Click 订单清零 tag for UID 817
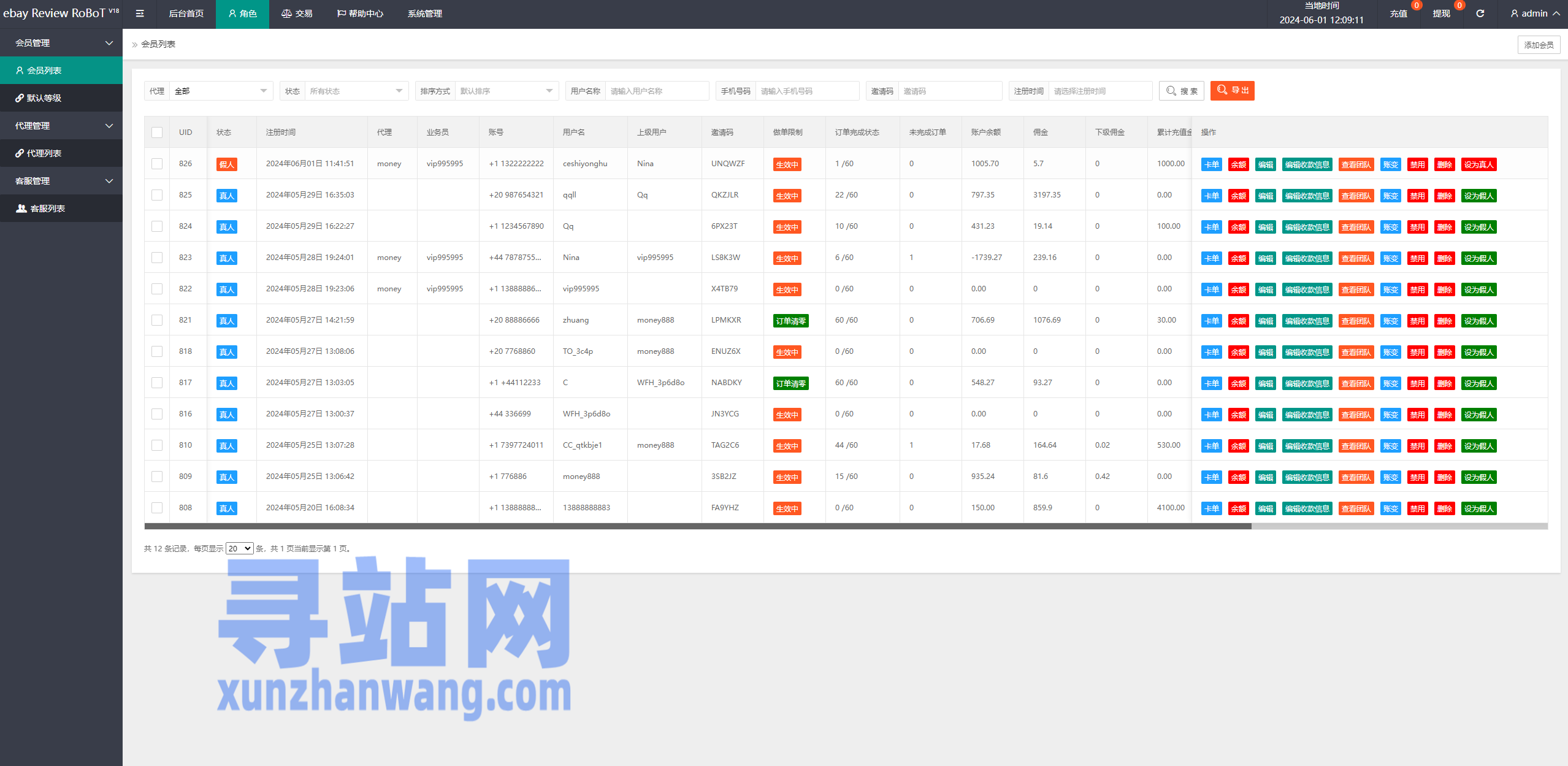This screenshot has height=766, width=1568. tap(791, 383)
